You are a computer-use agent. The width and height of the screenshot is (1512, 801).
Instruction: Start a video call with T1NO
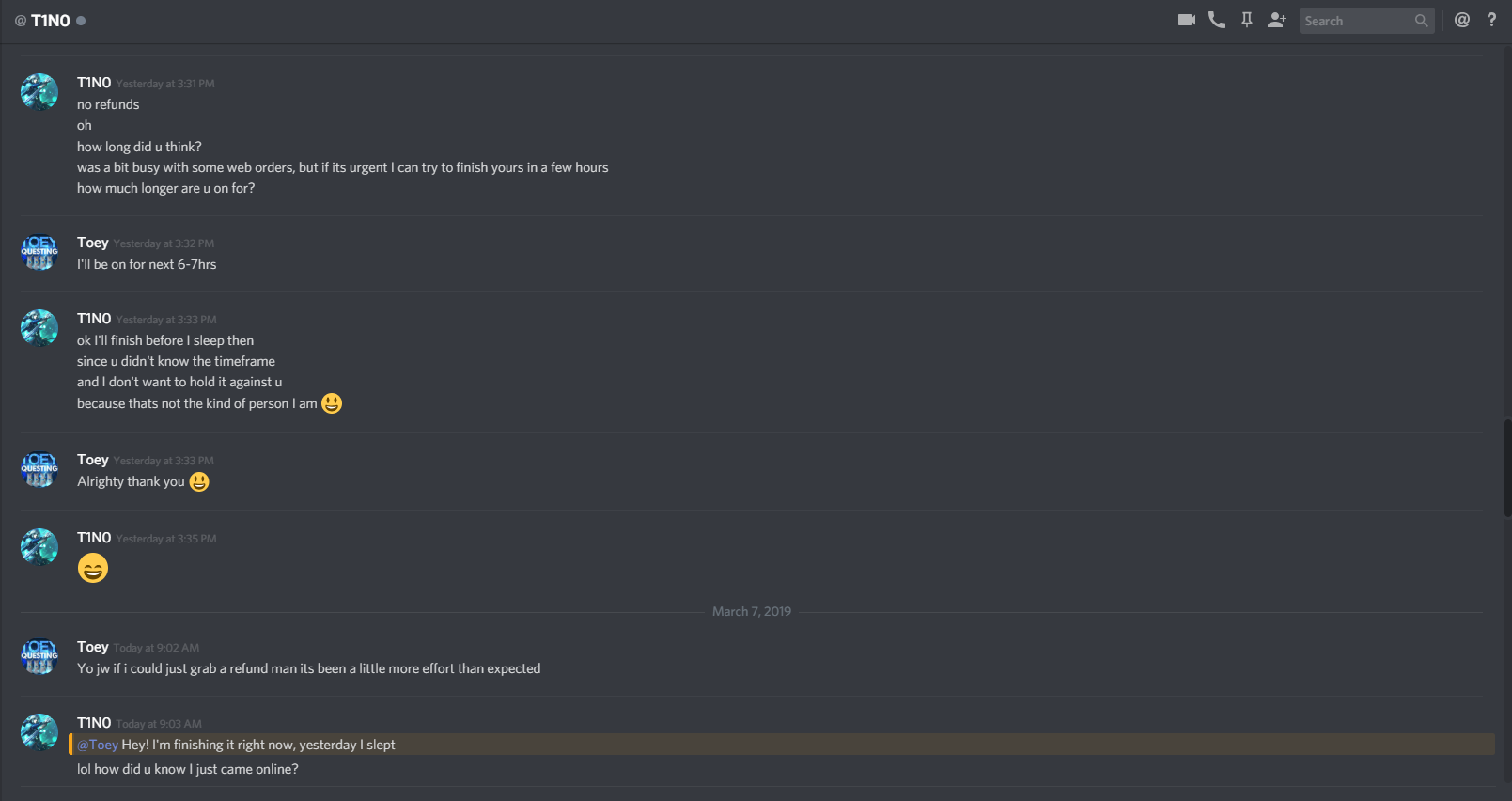click(x=1186, y=20)
